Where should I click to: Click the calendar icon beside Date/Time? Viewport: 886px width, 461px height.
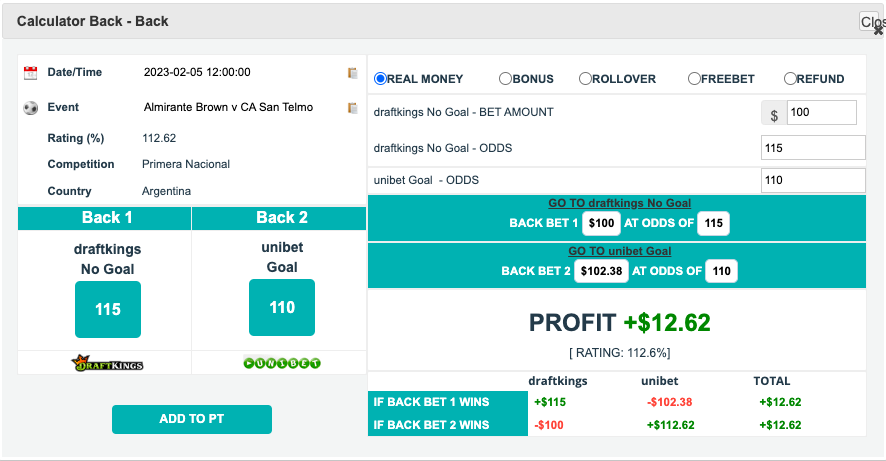tap(31, 72)
